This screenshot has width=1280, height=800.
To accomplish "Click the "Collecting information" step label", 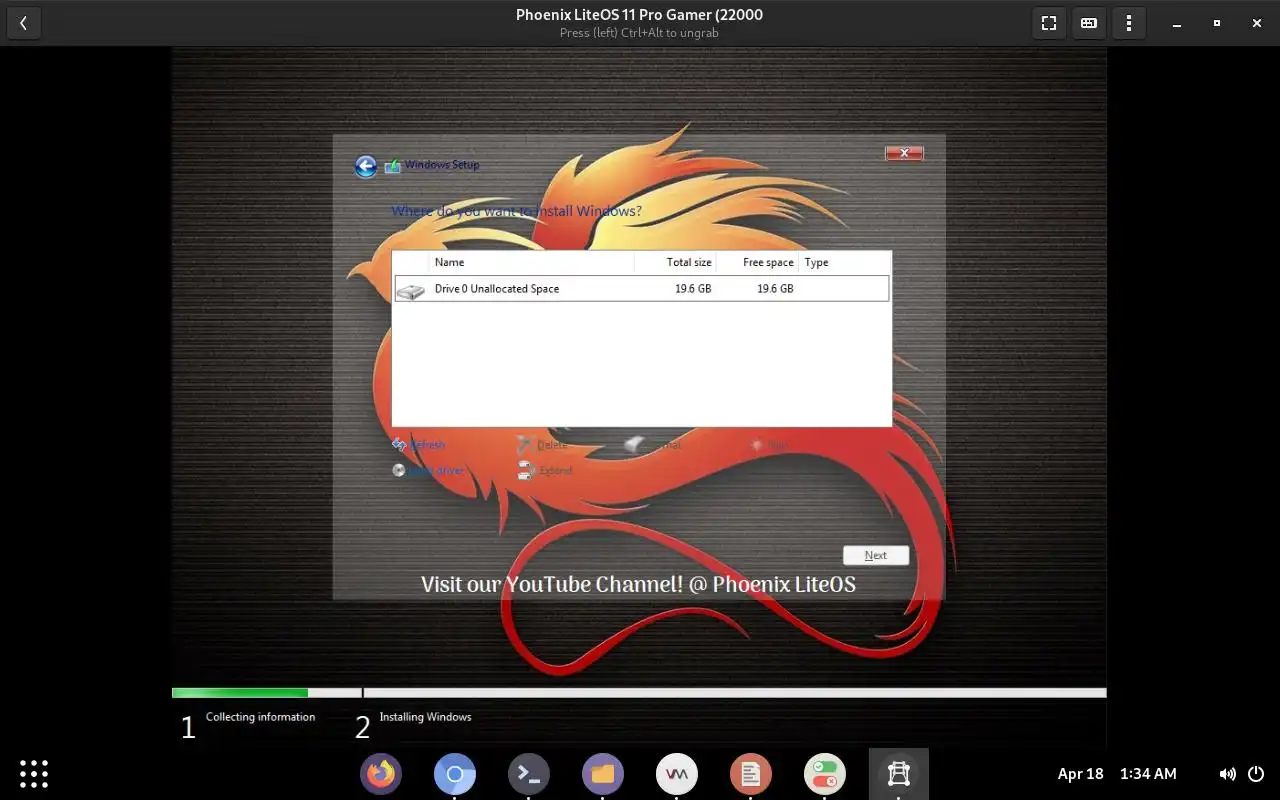I will (x=260, y=717).
